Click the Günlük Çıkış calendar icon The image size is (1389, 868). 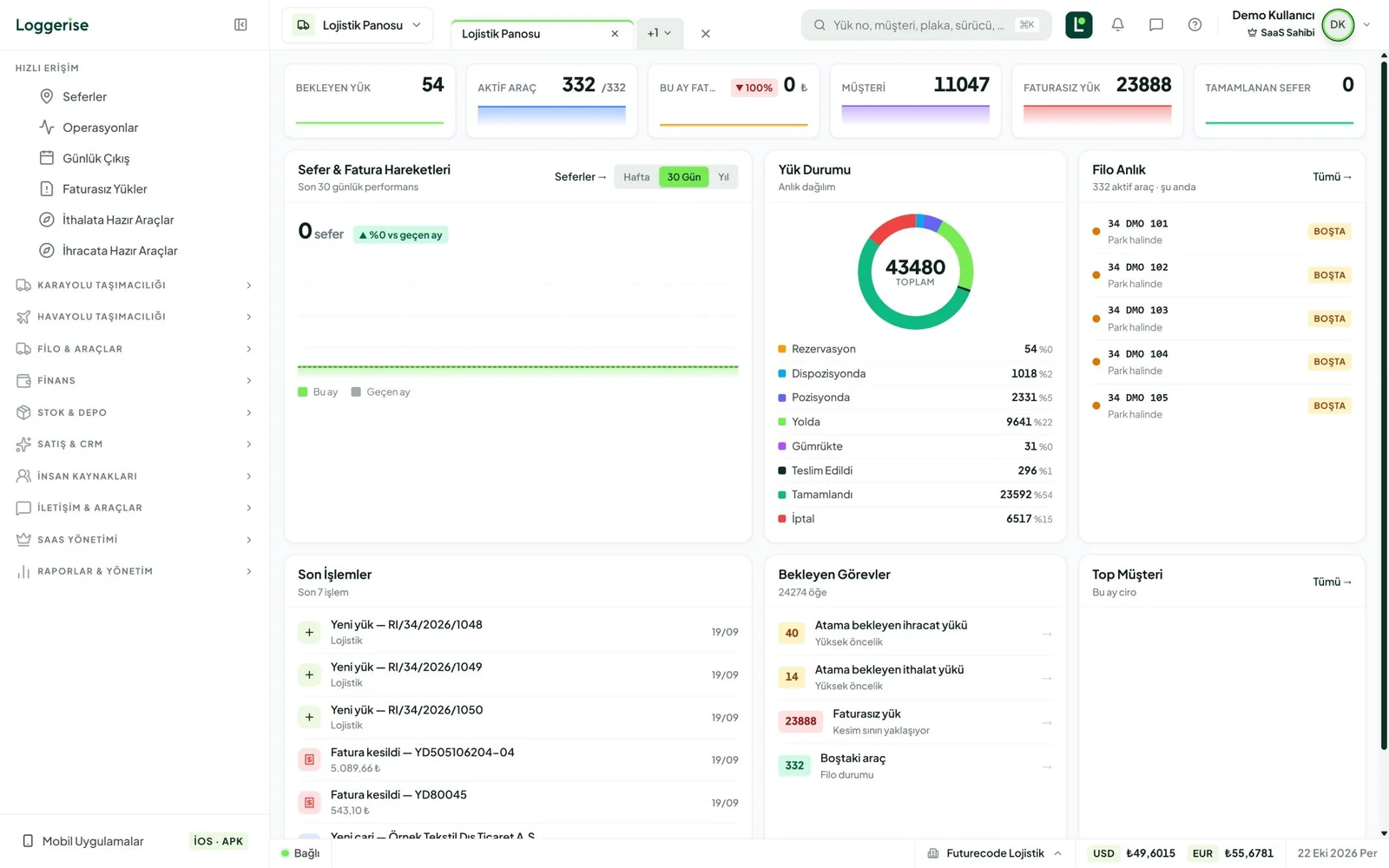(47, 158)
